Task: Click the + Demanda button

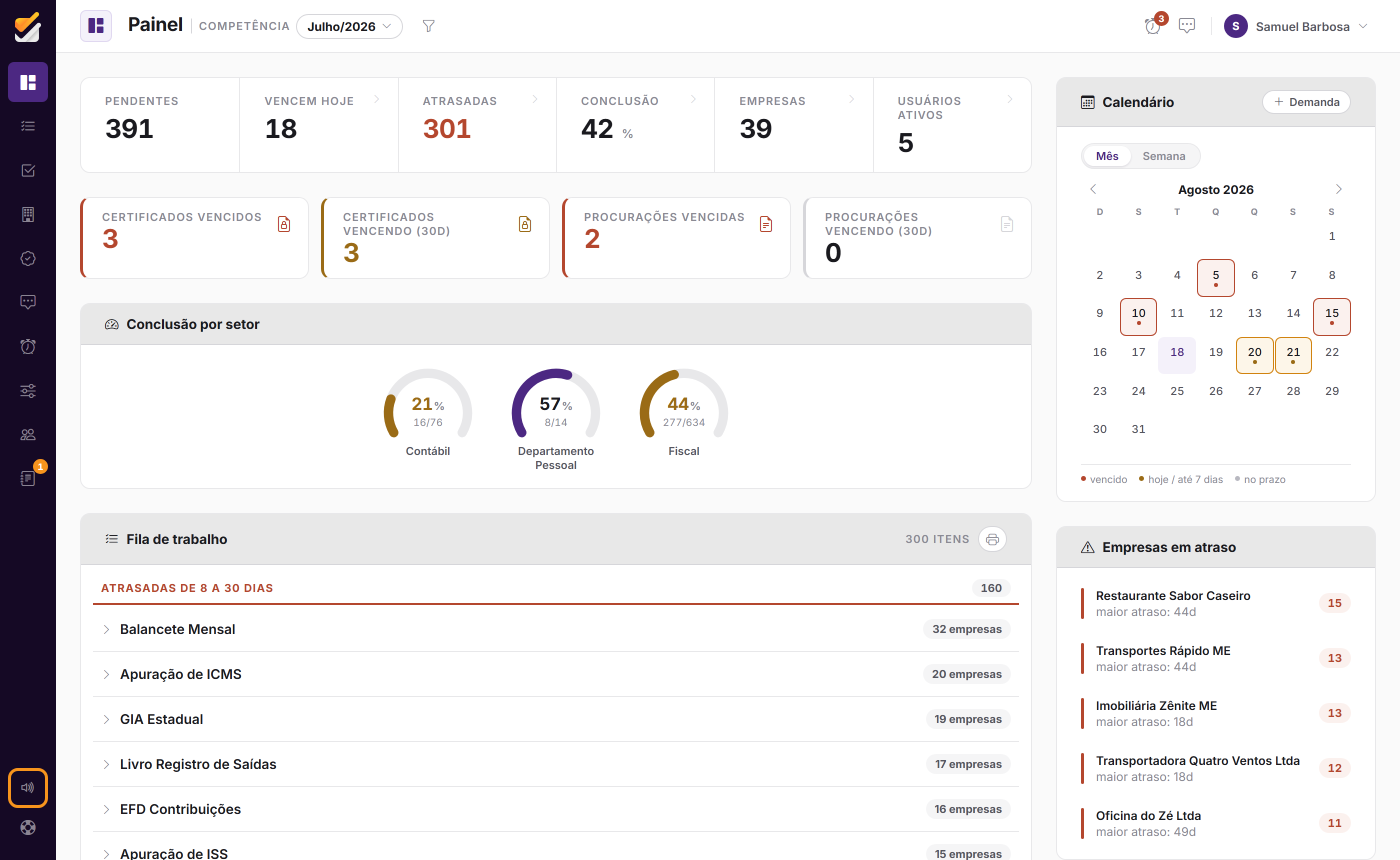Action: point(1306,102)
